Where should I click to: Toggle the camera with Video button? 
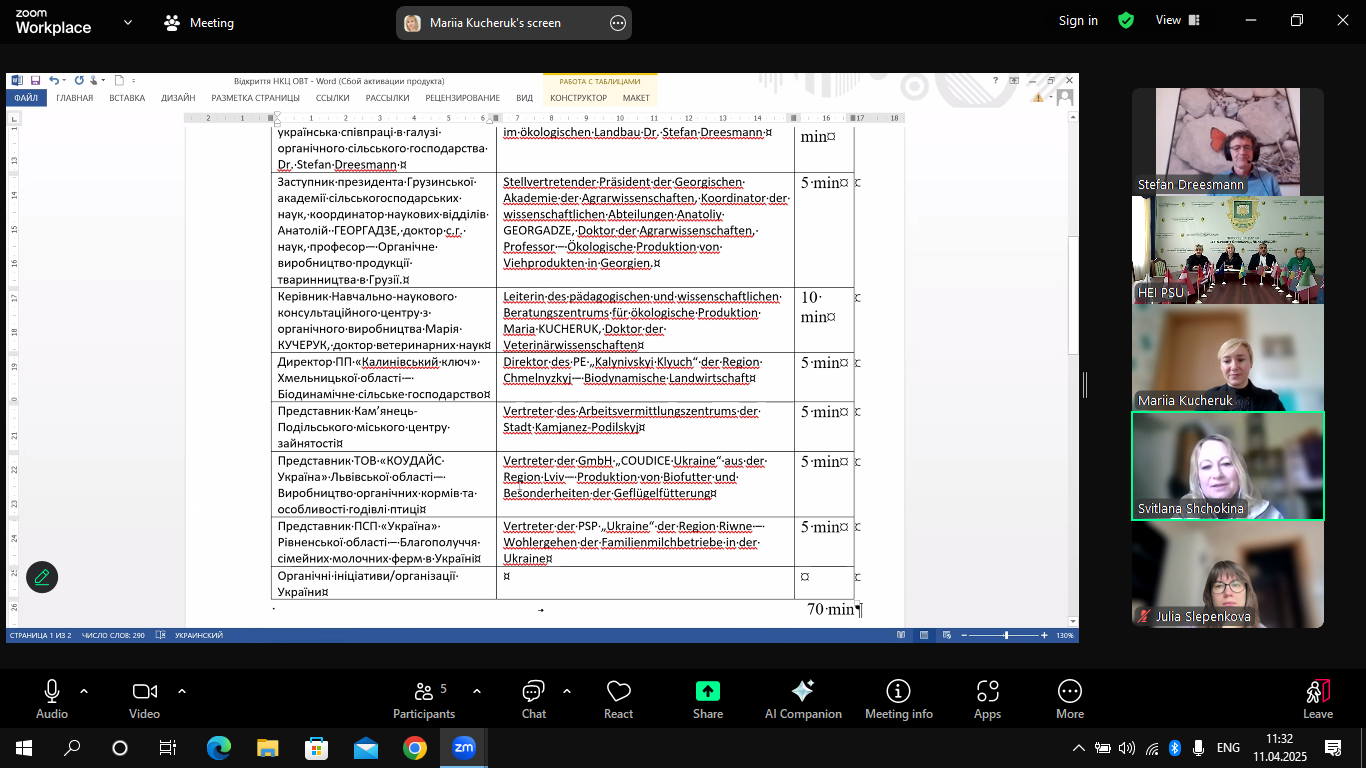point(145,692)
